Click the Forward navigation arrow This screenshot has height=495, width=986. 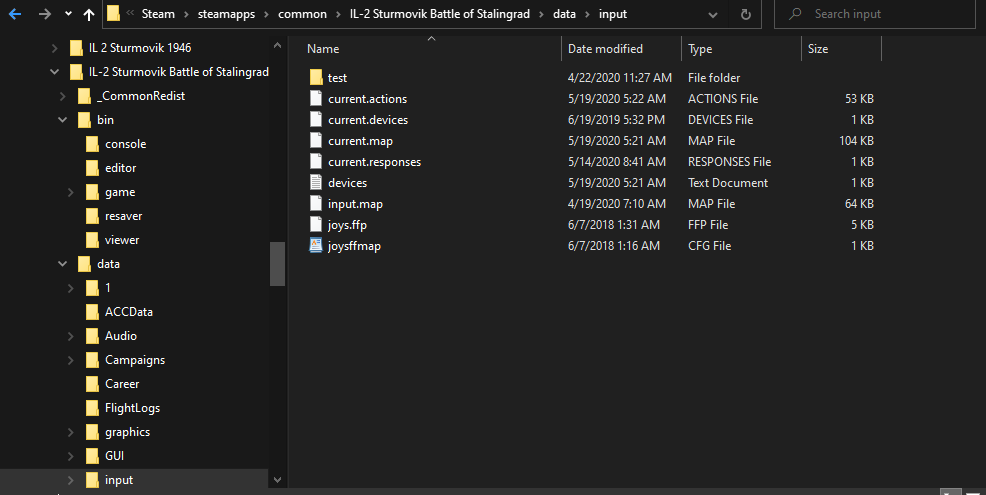[45, 14]
